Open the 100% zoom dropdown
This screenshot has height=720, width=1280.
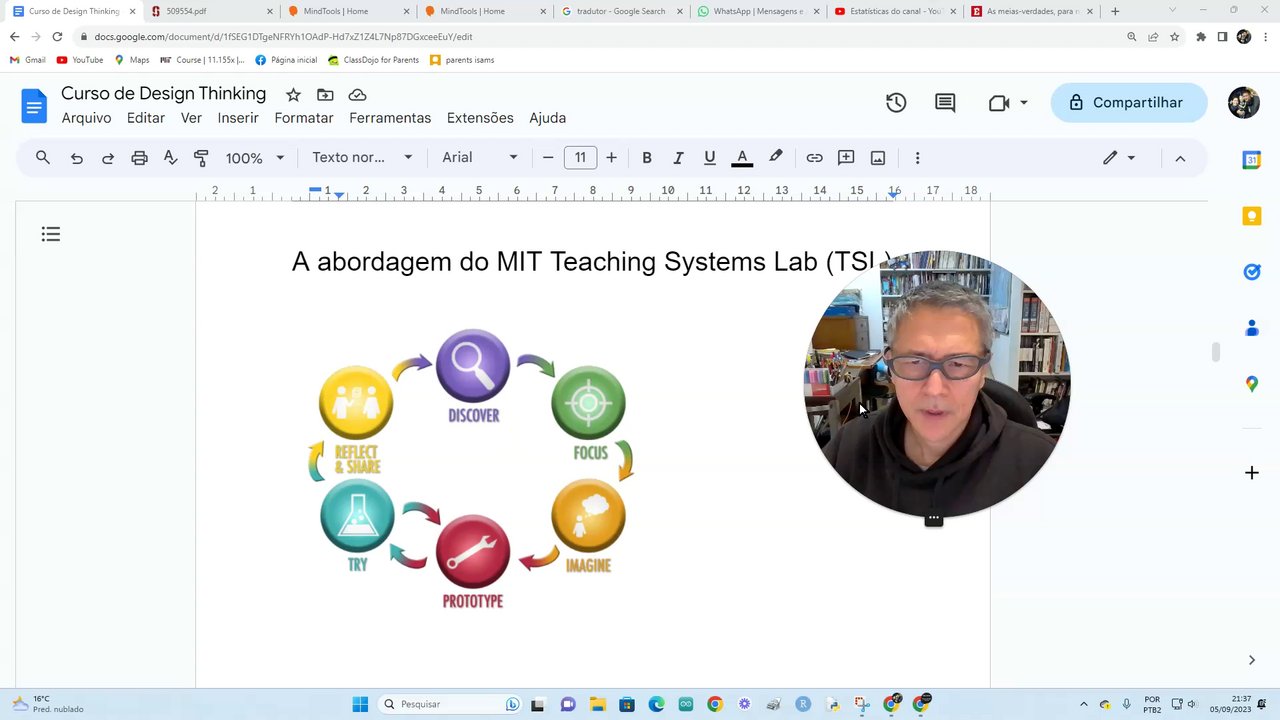(255, 158)
